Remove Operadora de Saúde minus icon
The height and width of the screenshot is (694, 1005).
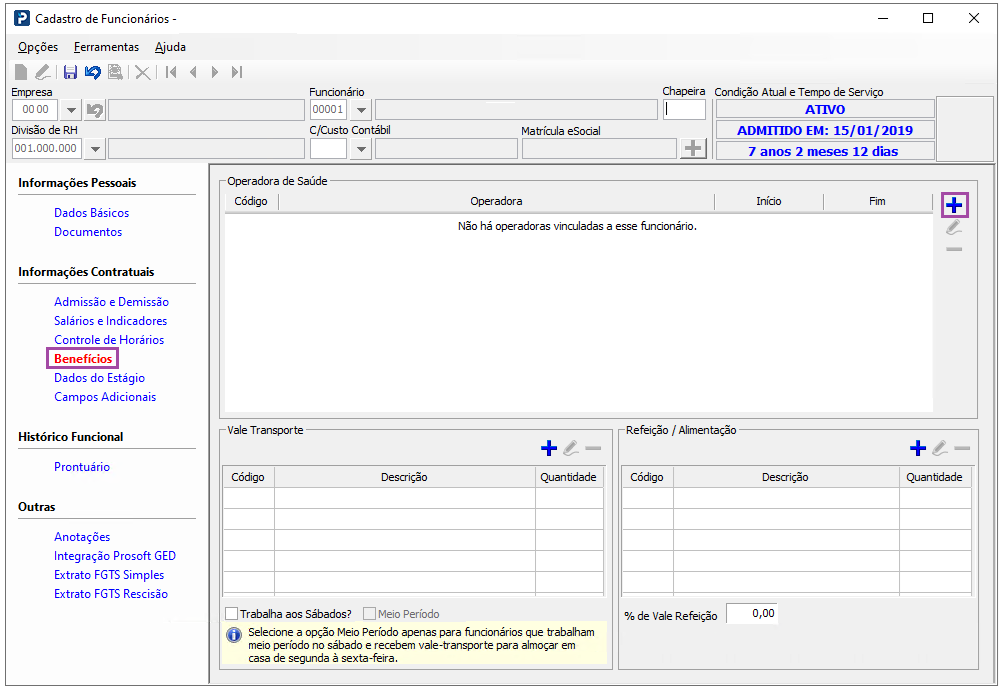(954, 249)
